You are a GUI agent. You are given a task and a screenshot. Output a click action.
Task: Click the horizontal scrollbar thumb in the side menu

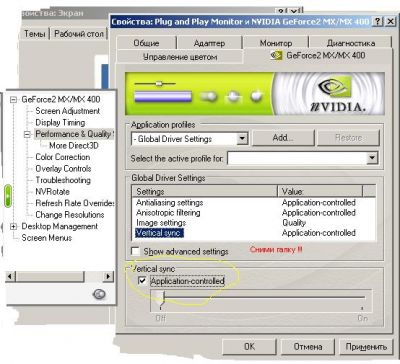(50, 276)
